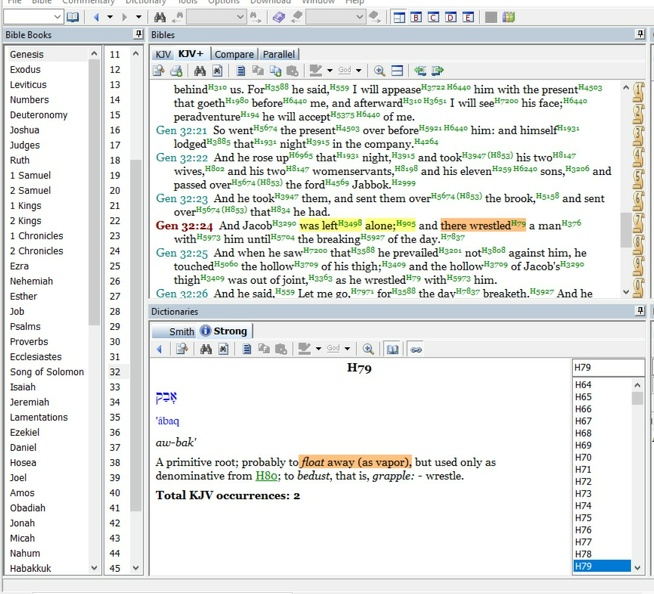The height and width of the screenshot is (594, 654).
Task: Click the page-with-magnifier icon in Dictionaries toolbar
Action: coord(182,349)
